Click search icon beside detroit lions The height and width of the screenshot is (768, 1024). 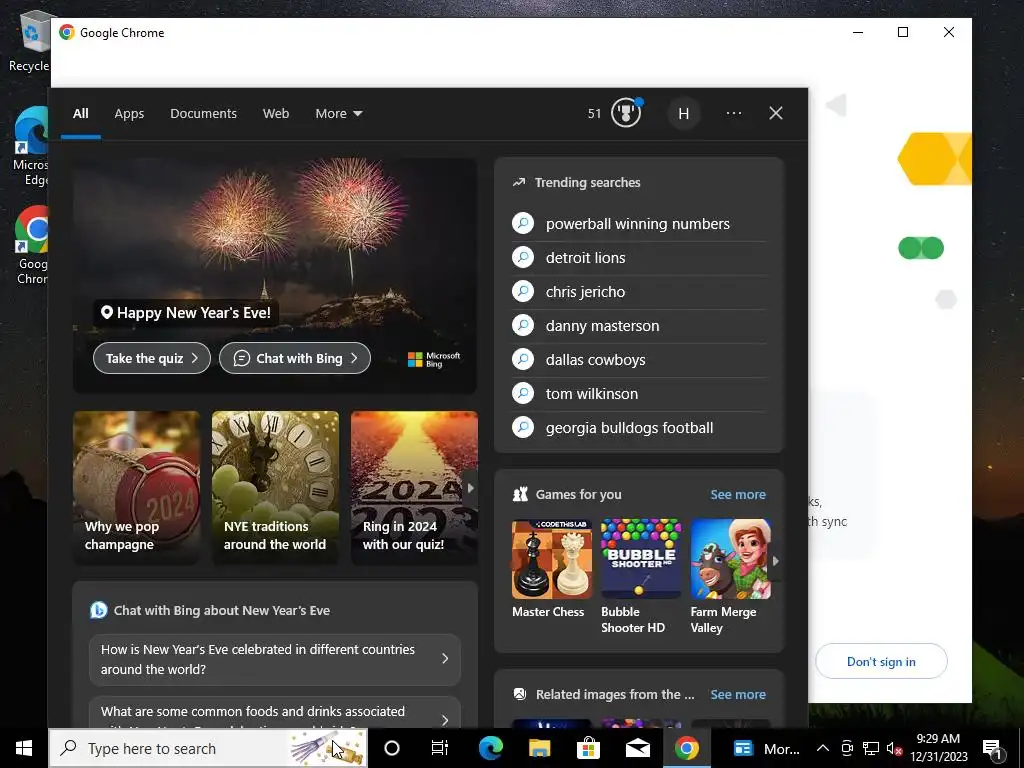523,257
